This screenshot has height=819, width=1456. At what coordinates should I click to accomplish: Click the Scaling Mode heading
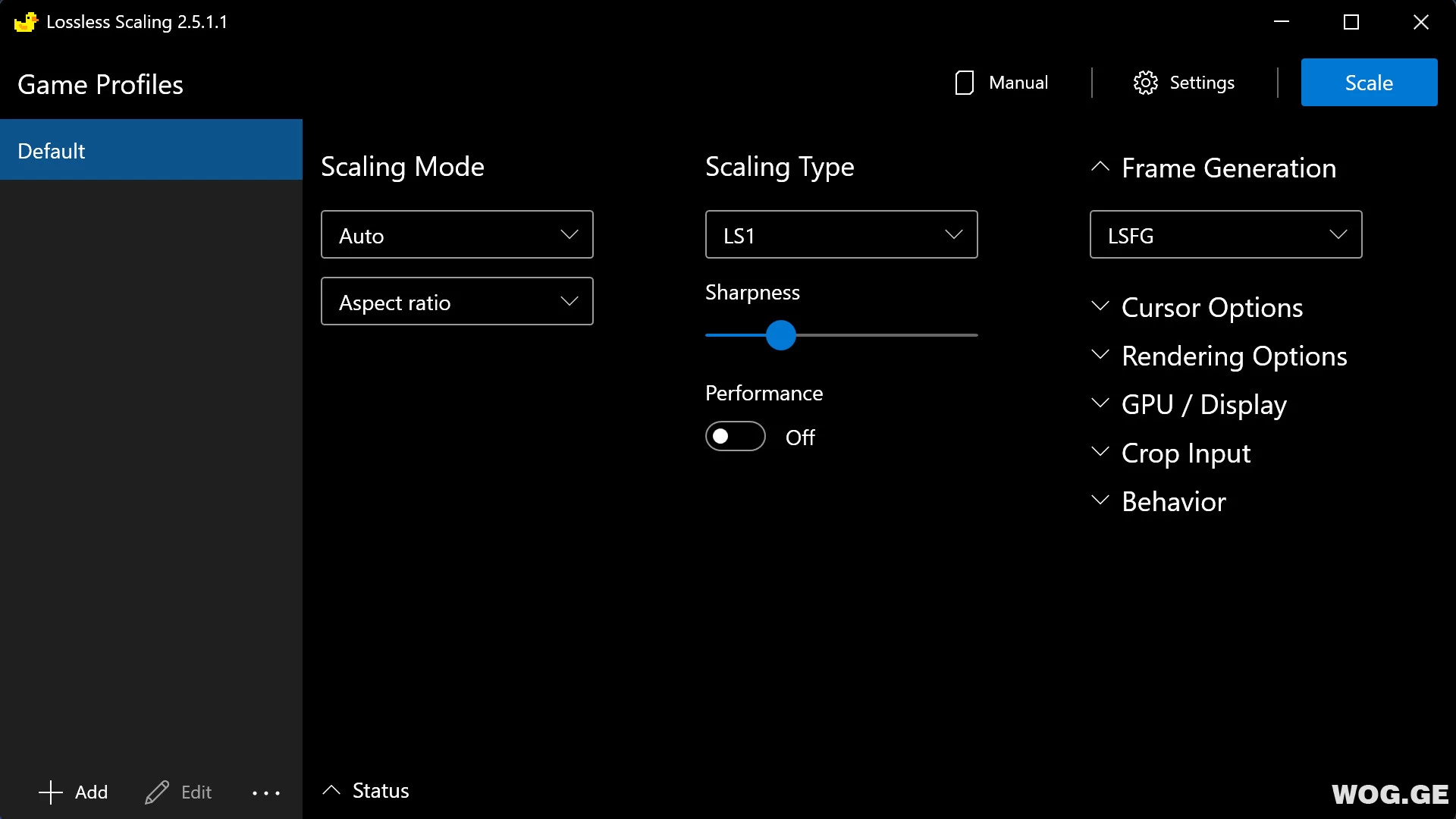pos(403,166)
